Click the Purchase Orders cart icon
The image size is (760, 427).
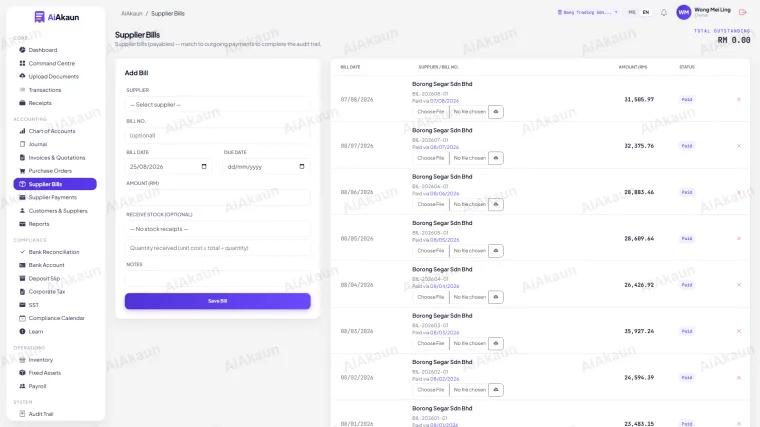point(22,171)
